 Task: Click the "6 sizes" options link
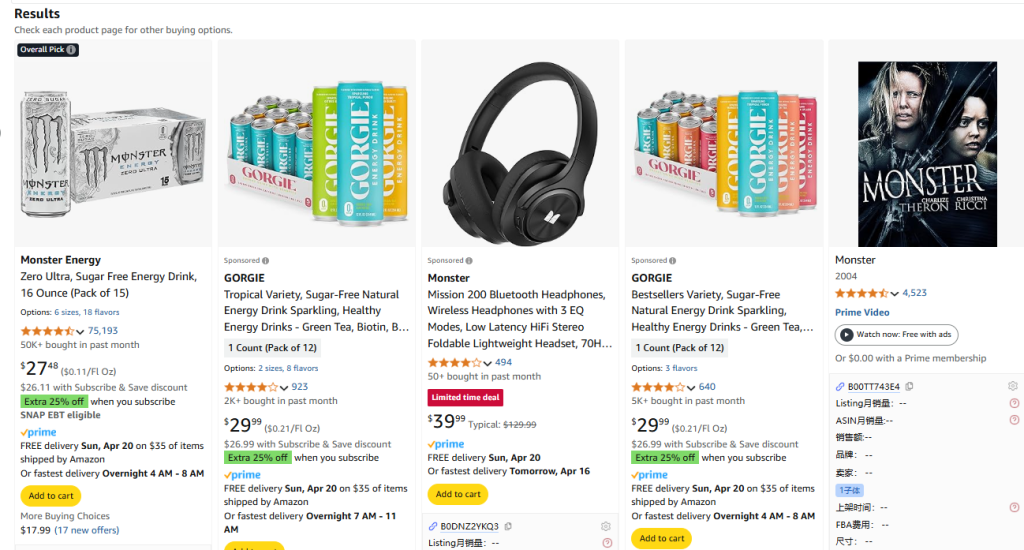coord(66,312)
